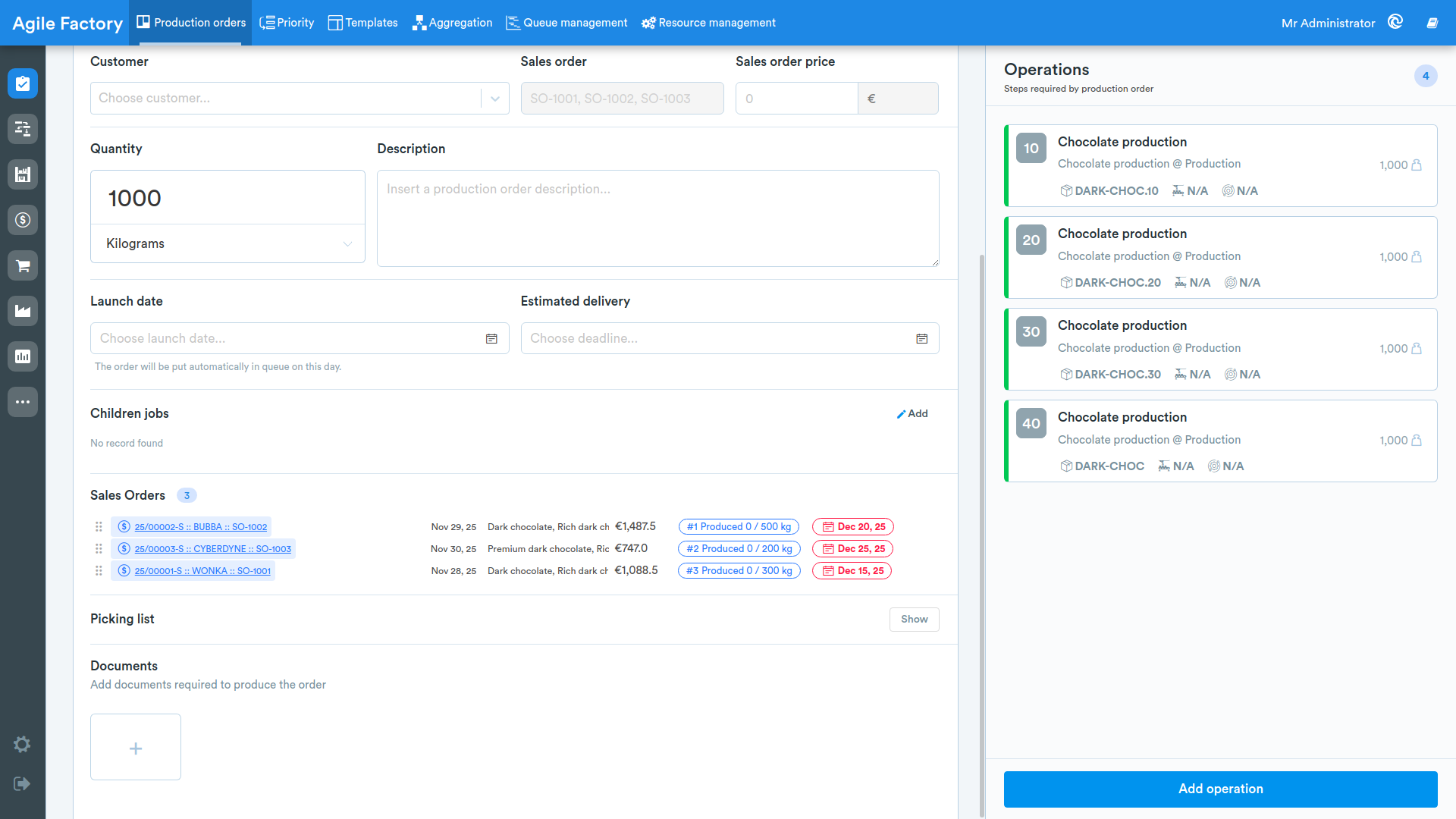Select operation 20 Chocolate production card
Screen dimensions: 1456x819
click(1220, 257)
